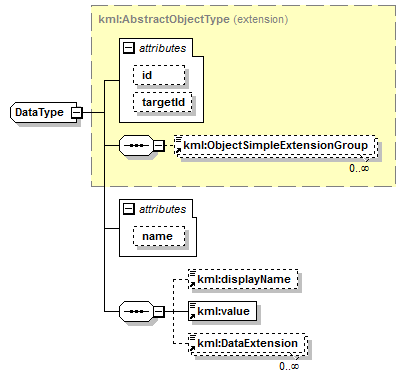Select the name attribute

[159, 236]
